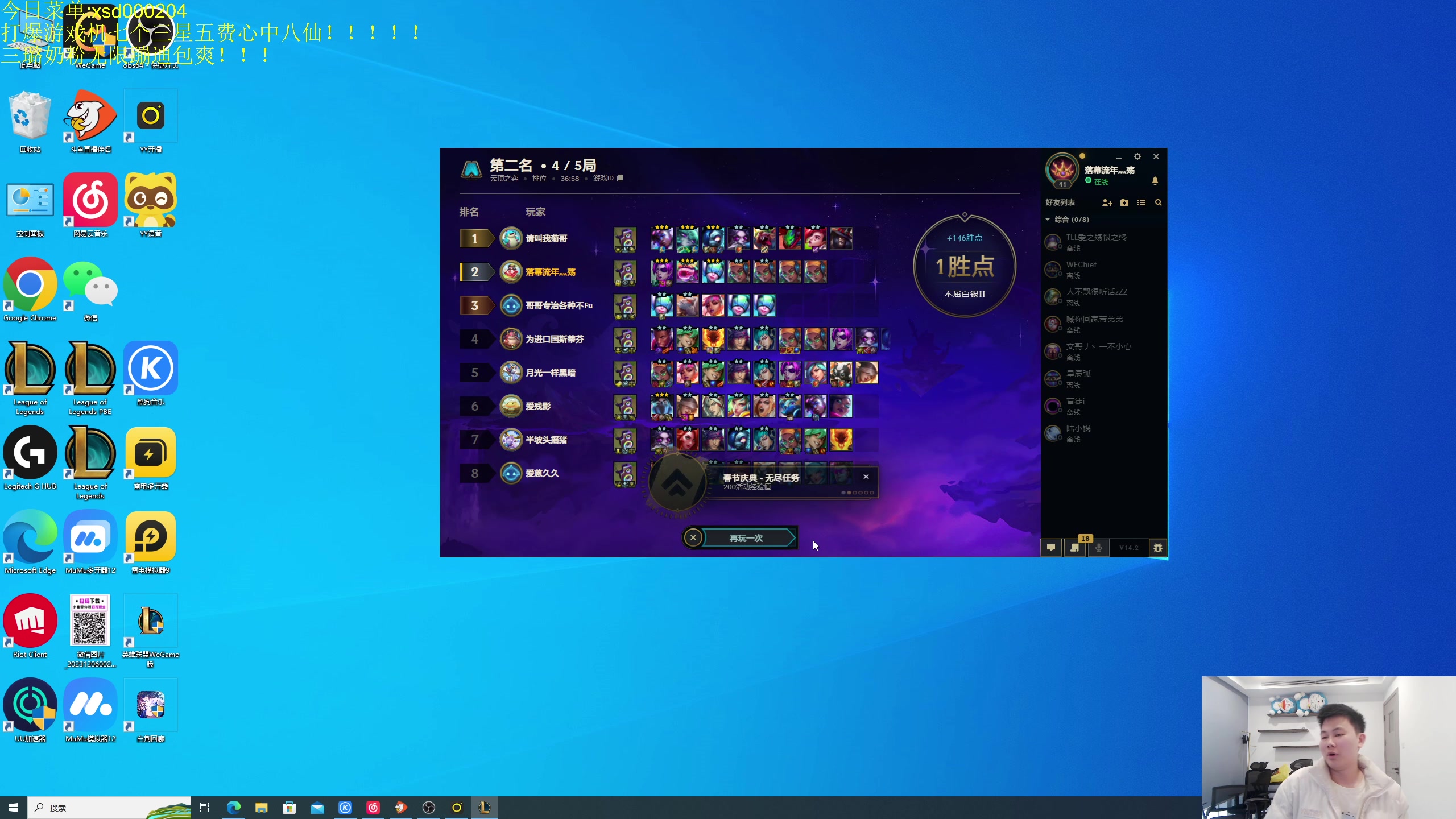Screen dimensions: 1456x819
Task: Click the 200活动经验值 mission popup
Action: point(792,482)
